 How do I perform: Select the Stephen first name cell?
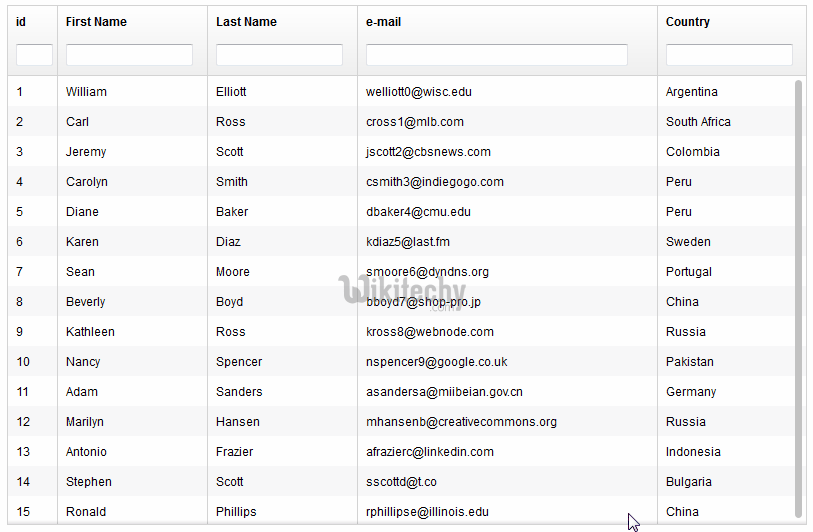[89, 482]
